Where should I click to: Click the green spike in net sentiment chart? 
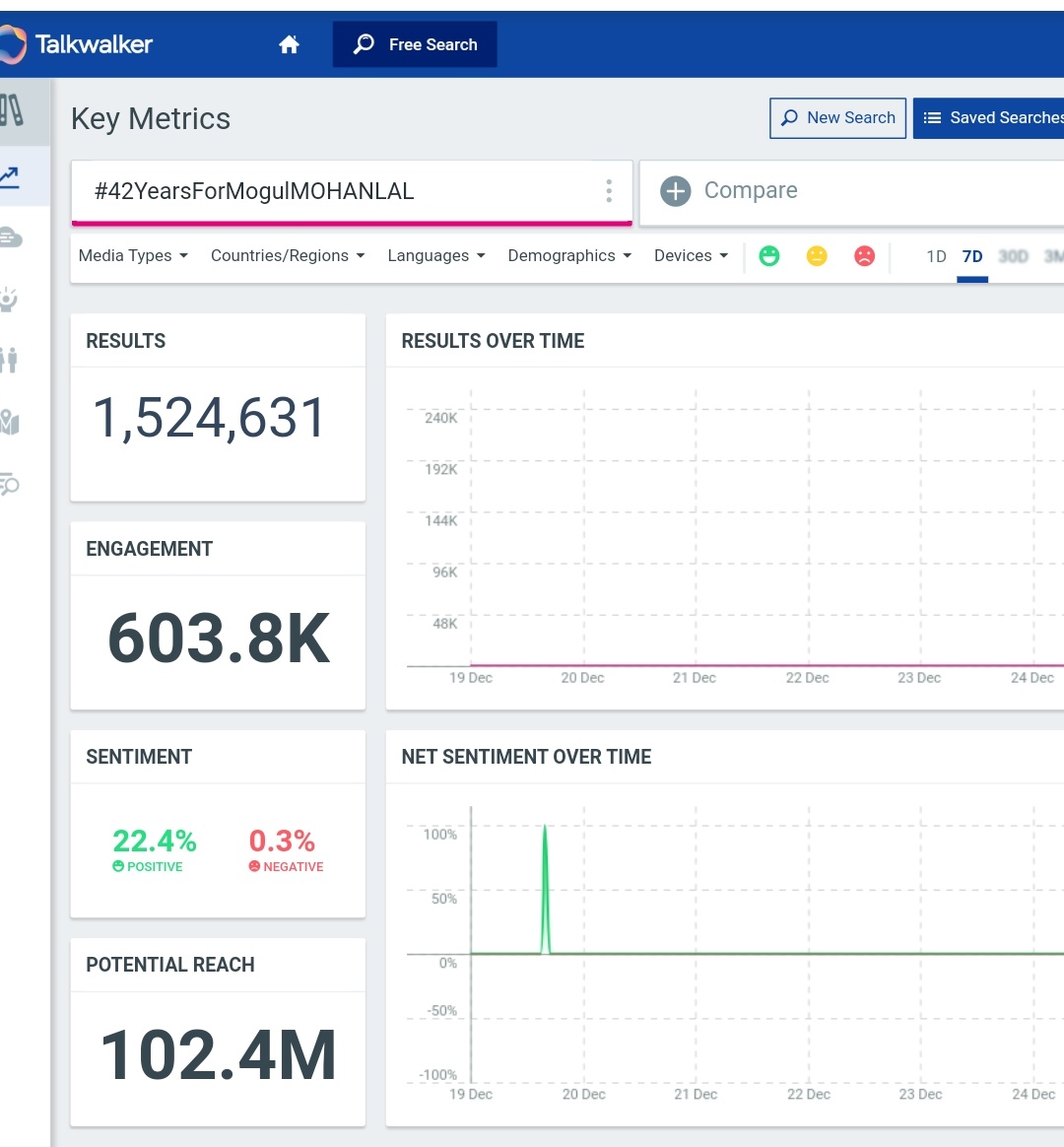(x=545, y=889)
